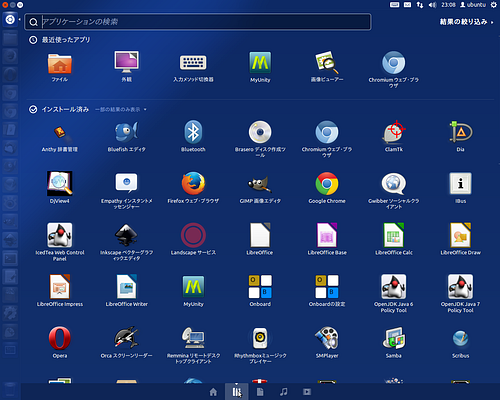Image resolution: width=500 pixels, height=400 pixels.
Task: Open the Files home folder app
Action: pyautogui.click(x=60, y=63)
